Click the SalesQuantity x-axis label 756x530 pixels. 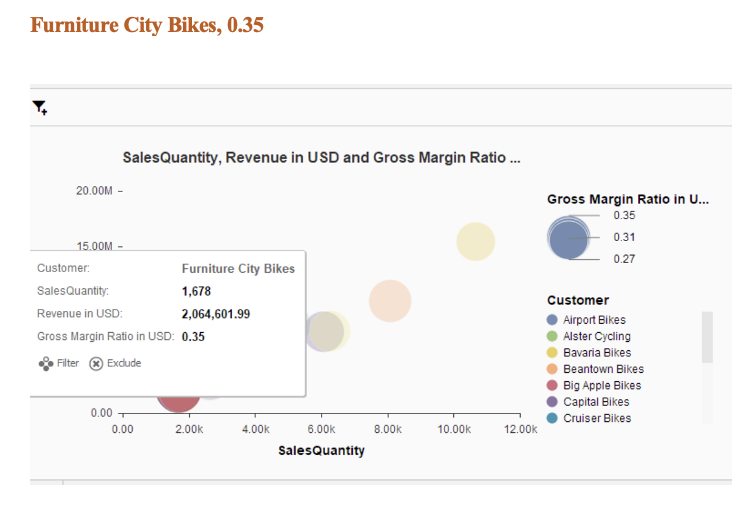(321, 451)
